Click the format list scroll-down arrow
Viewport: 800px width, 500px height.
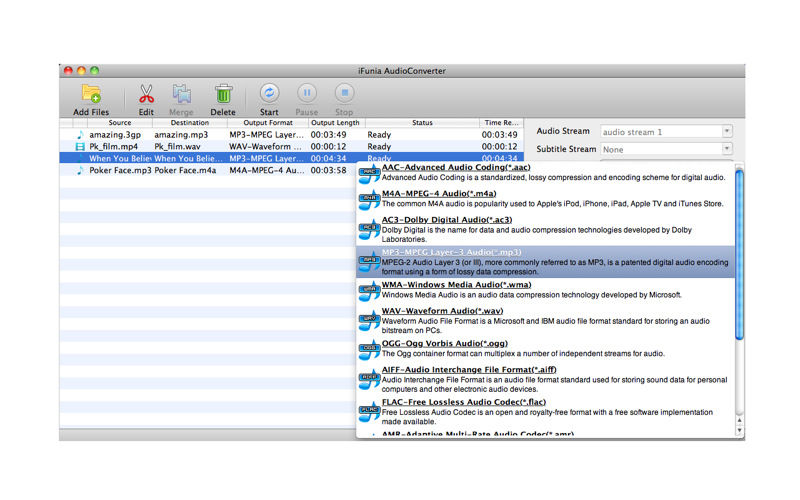tap(739, 430)
